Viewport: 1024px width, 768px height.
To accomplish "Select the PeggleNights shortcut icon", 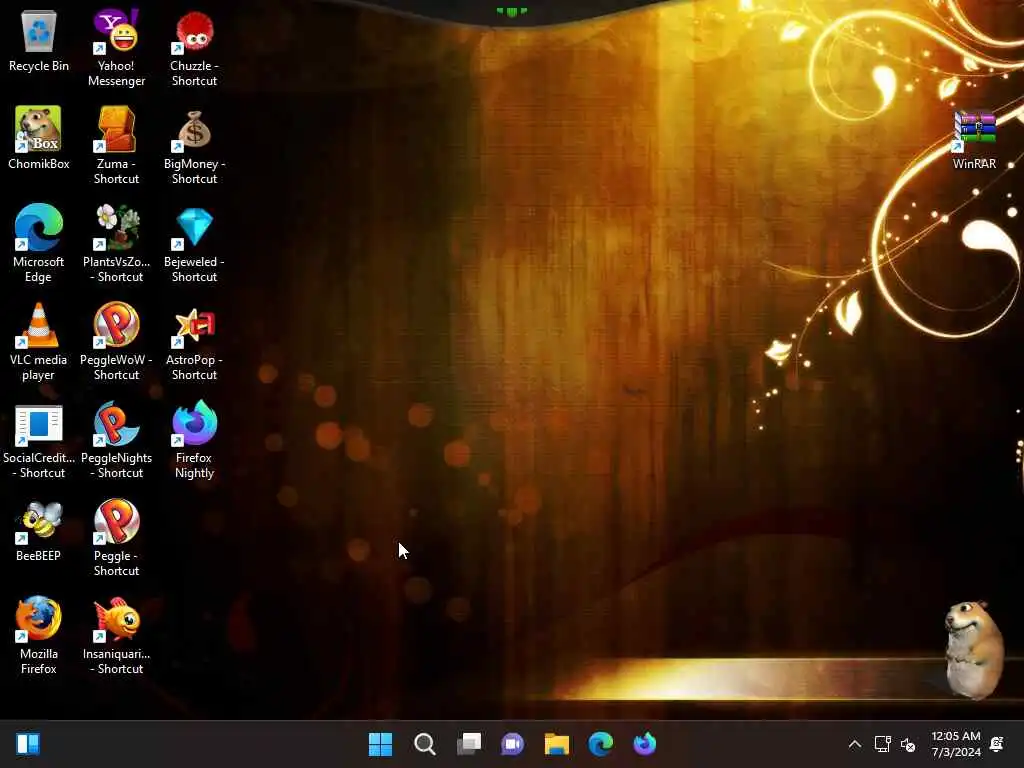I will point(116,440).
